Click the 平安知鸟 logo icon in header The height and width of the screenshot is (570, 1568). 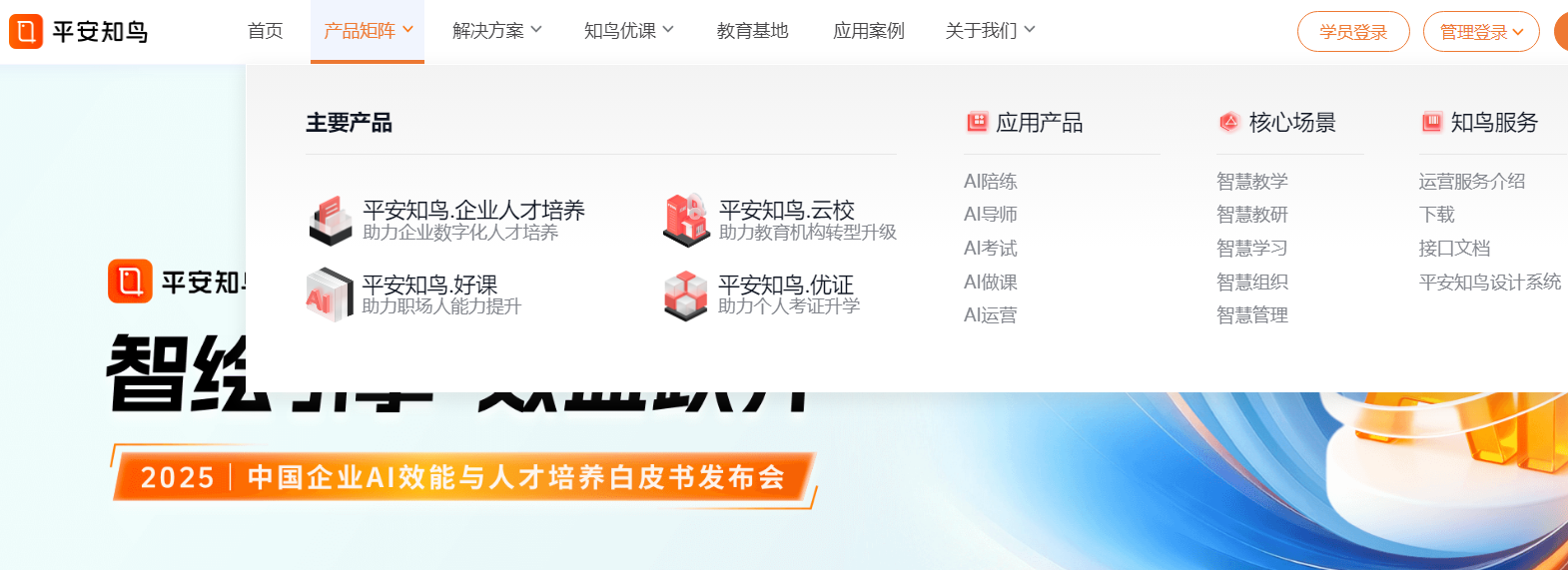click(26, 32)
